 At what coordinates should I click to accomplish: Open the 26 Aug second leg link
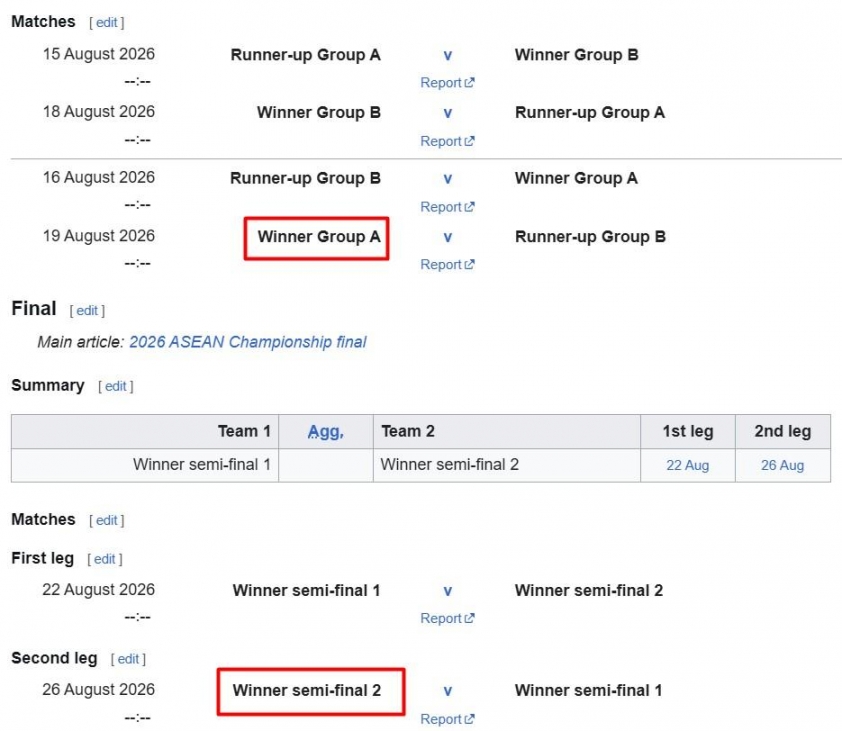click(782, 465)
